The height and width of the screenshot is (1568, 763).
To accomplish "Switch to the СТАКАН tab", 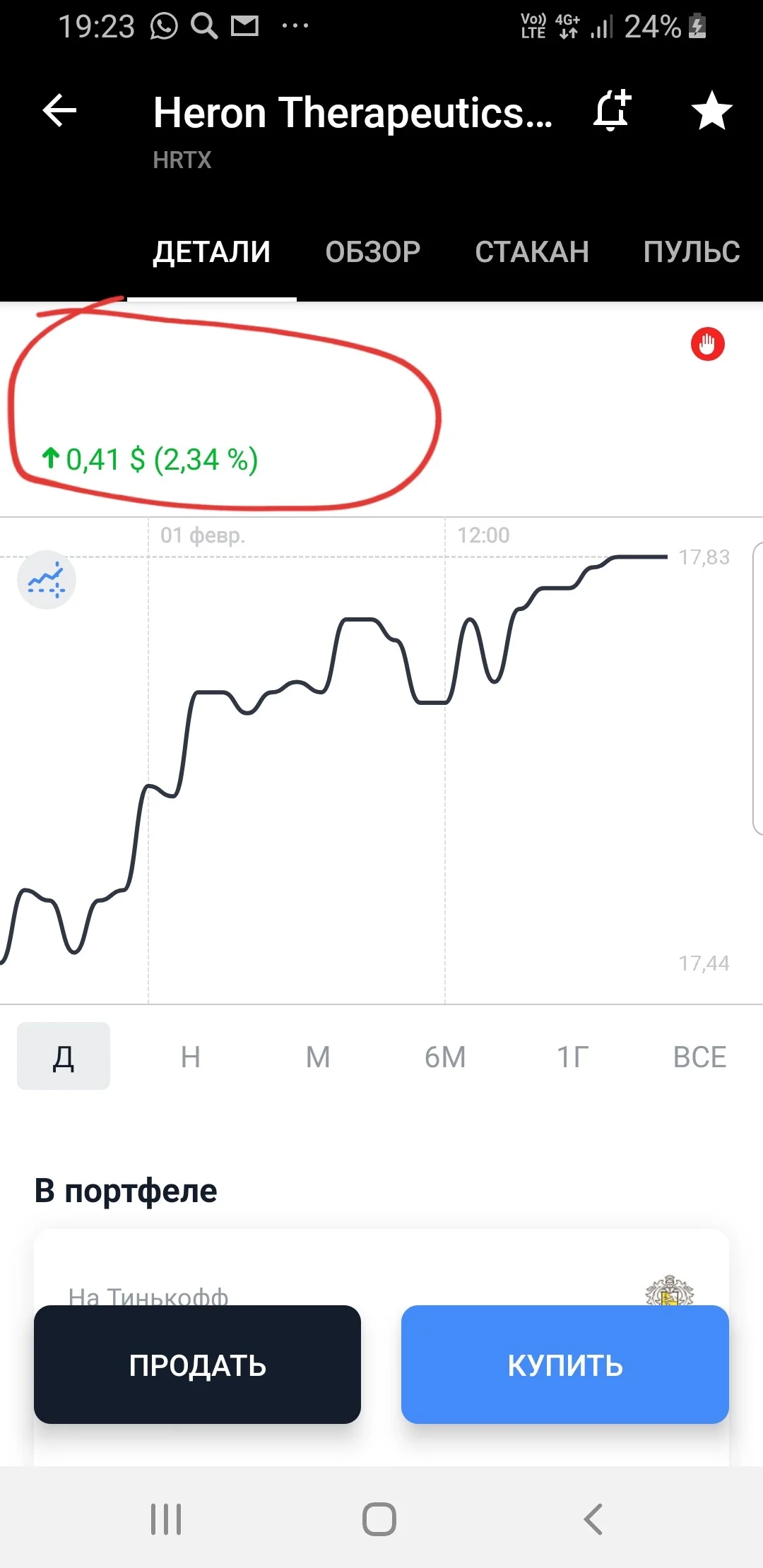I will (532, 252).
